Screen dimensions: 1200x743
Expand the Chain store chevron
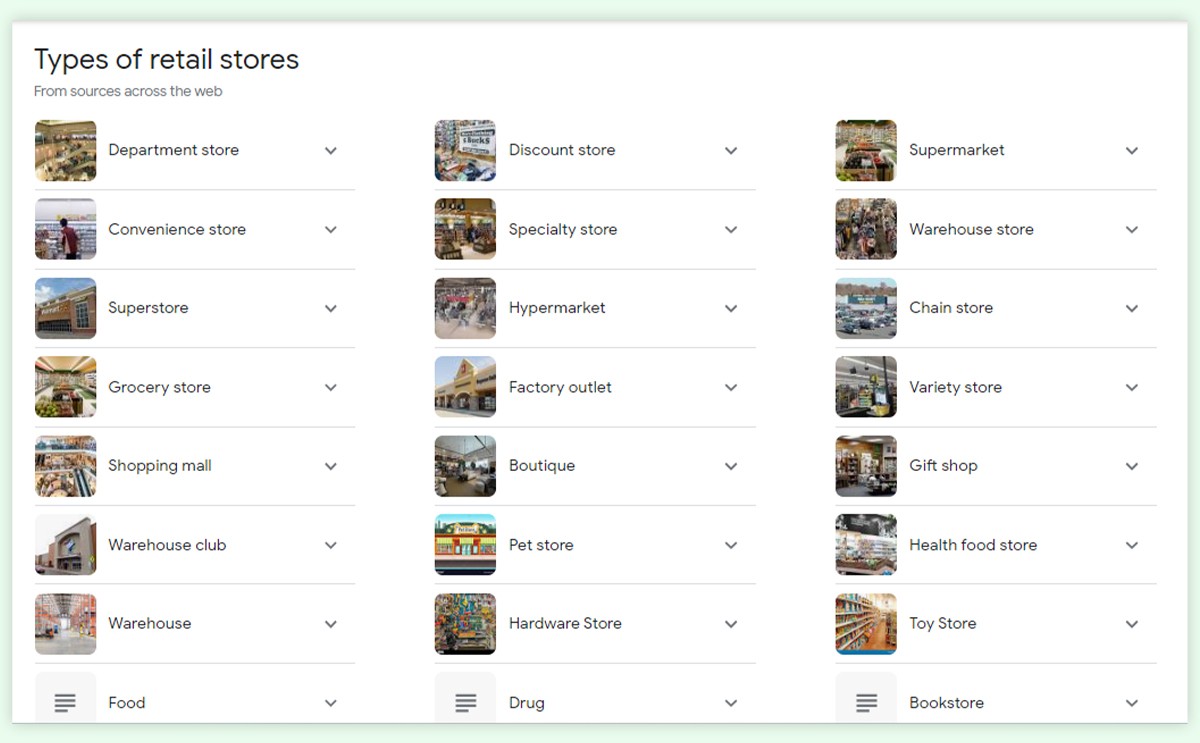pos(1132,309)
